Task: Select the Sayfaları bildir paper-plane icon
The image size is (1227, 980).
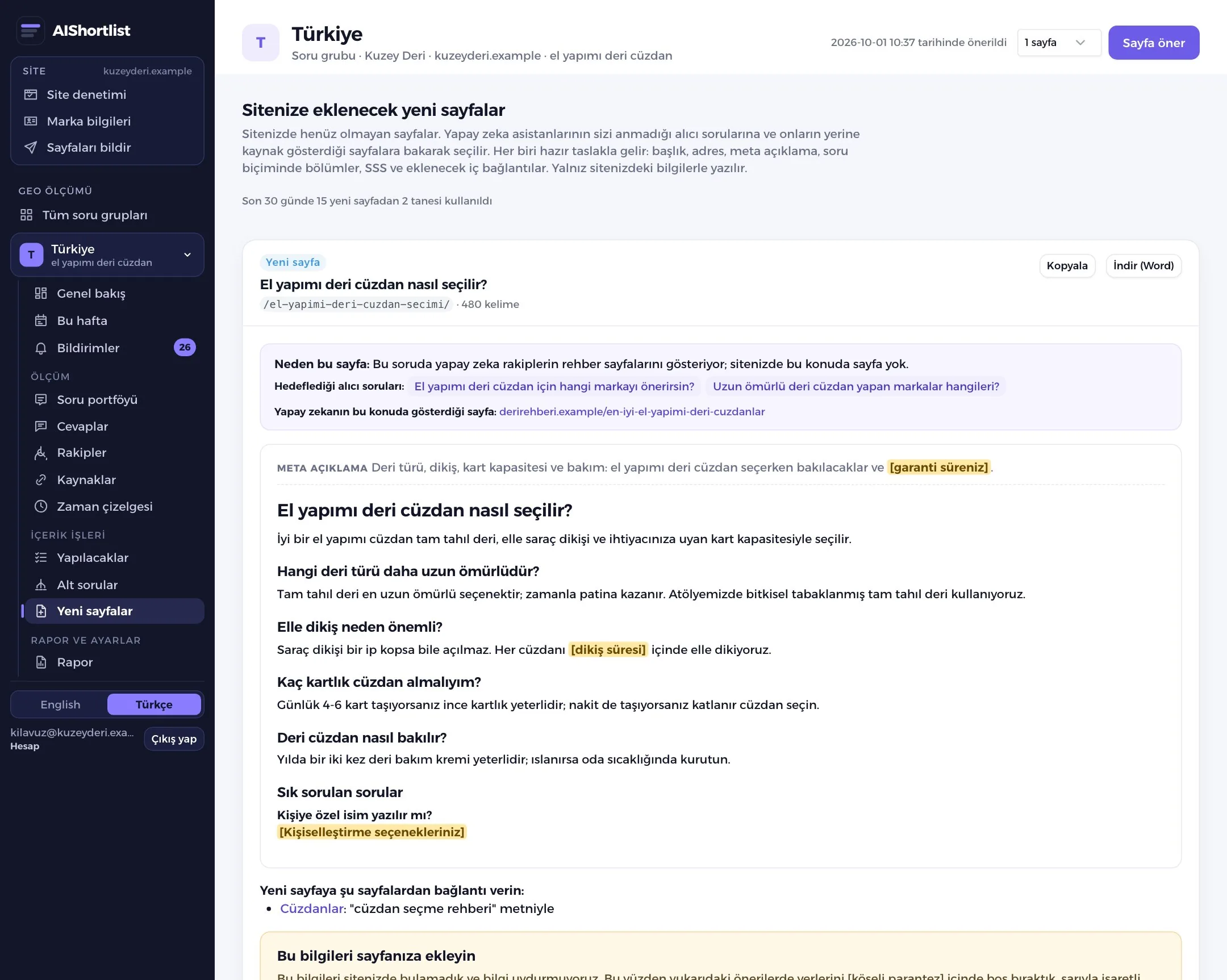Action: point(31,147)
